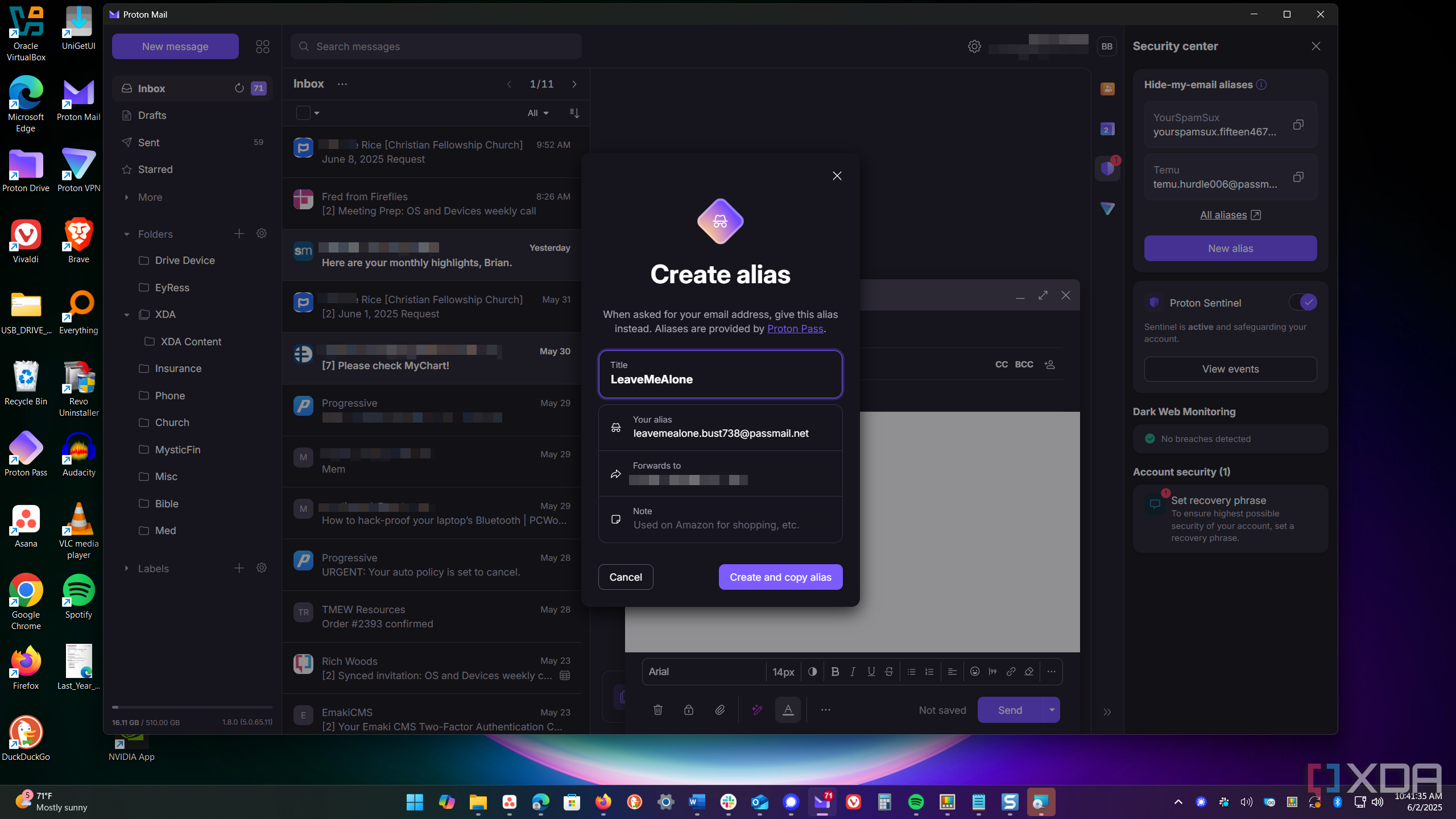Screen dimensions: 1456x819
Task: Open the Drafts folder
Action: 192,115
